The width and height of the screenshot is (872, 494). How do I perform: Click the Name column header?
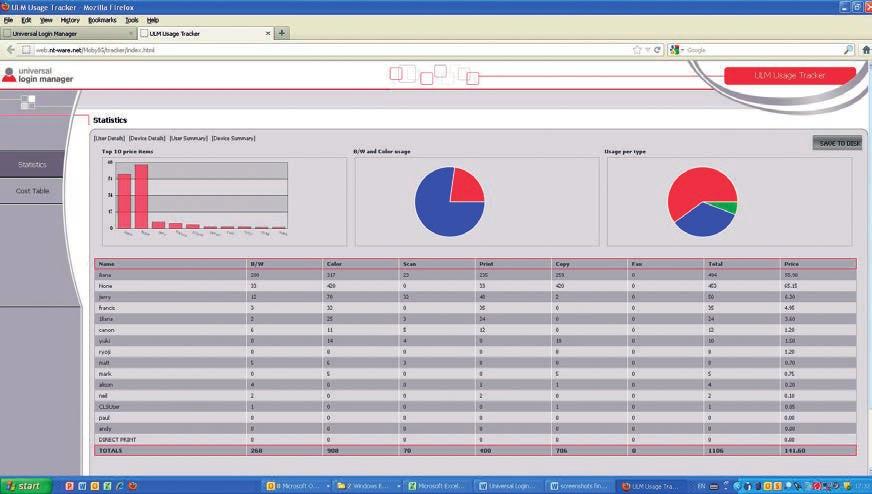(107, 264)
